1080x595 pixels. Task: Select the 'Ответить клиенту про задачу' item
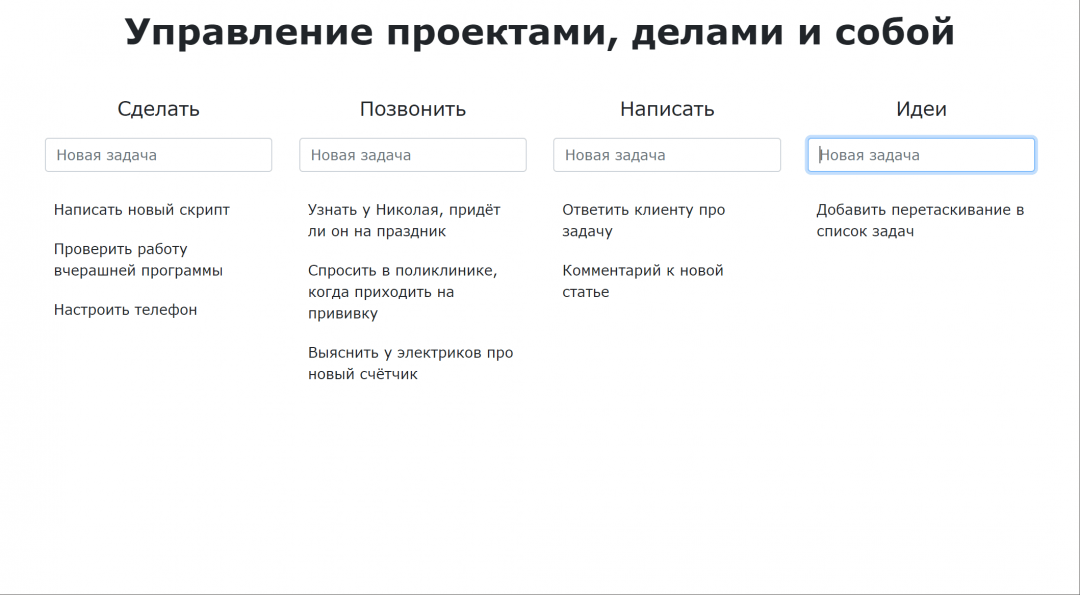[x=643, y=221]
